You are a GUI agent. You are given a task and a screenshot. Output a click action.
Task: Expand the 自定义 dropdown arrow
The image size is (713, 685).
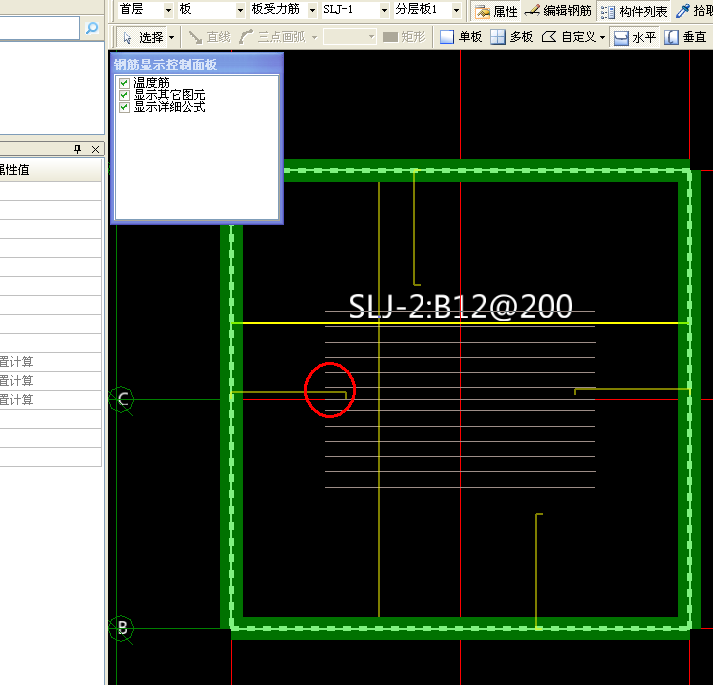(603, 37)
